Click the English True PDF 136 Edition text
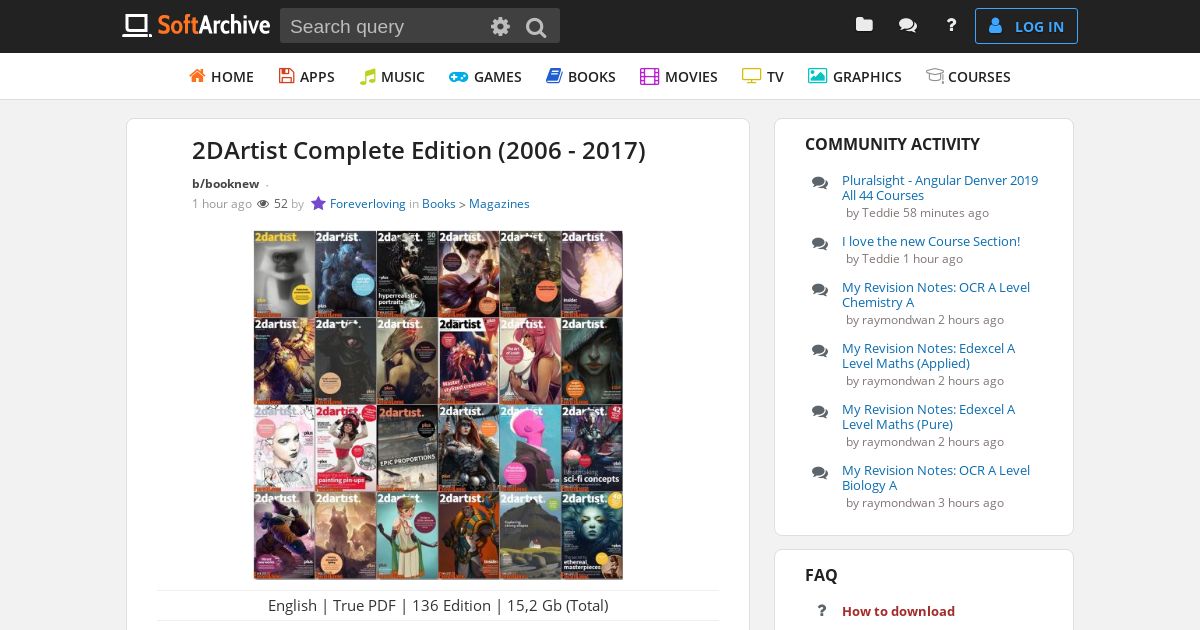Image resolution: width=1200 pixels, height=630 pixels. click(x=438, y=605)
